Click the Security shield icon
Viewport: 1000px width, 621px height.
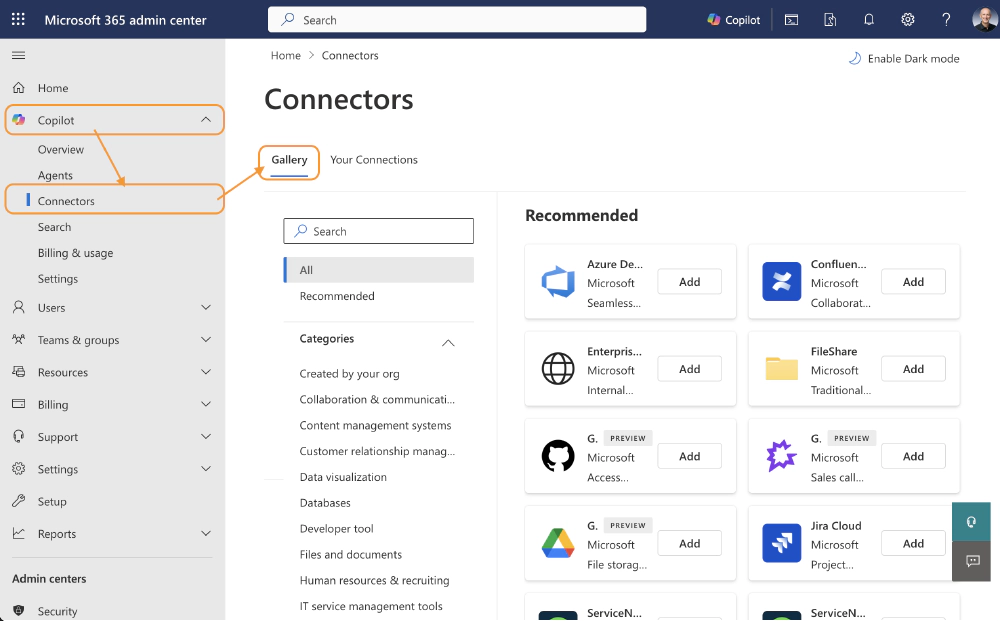pyautogui.click(x=19, y=611)
